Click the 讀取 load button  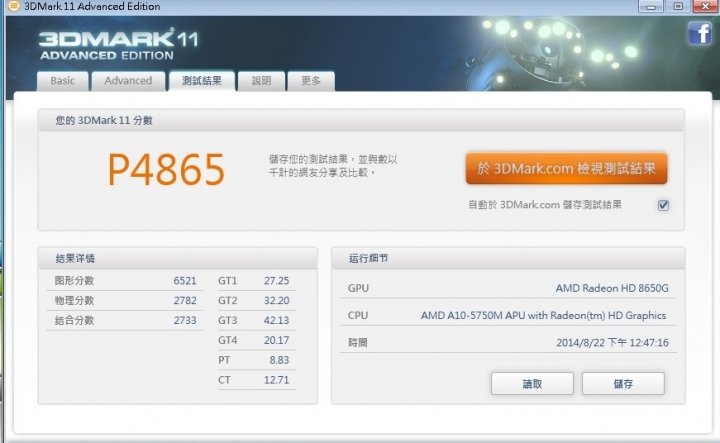(532, 384)
